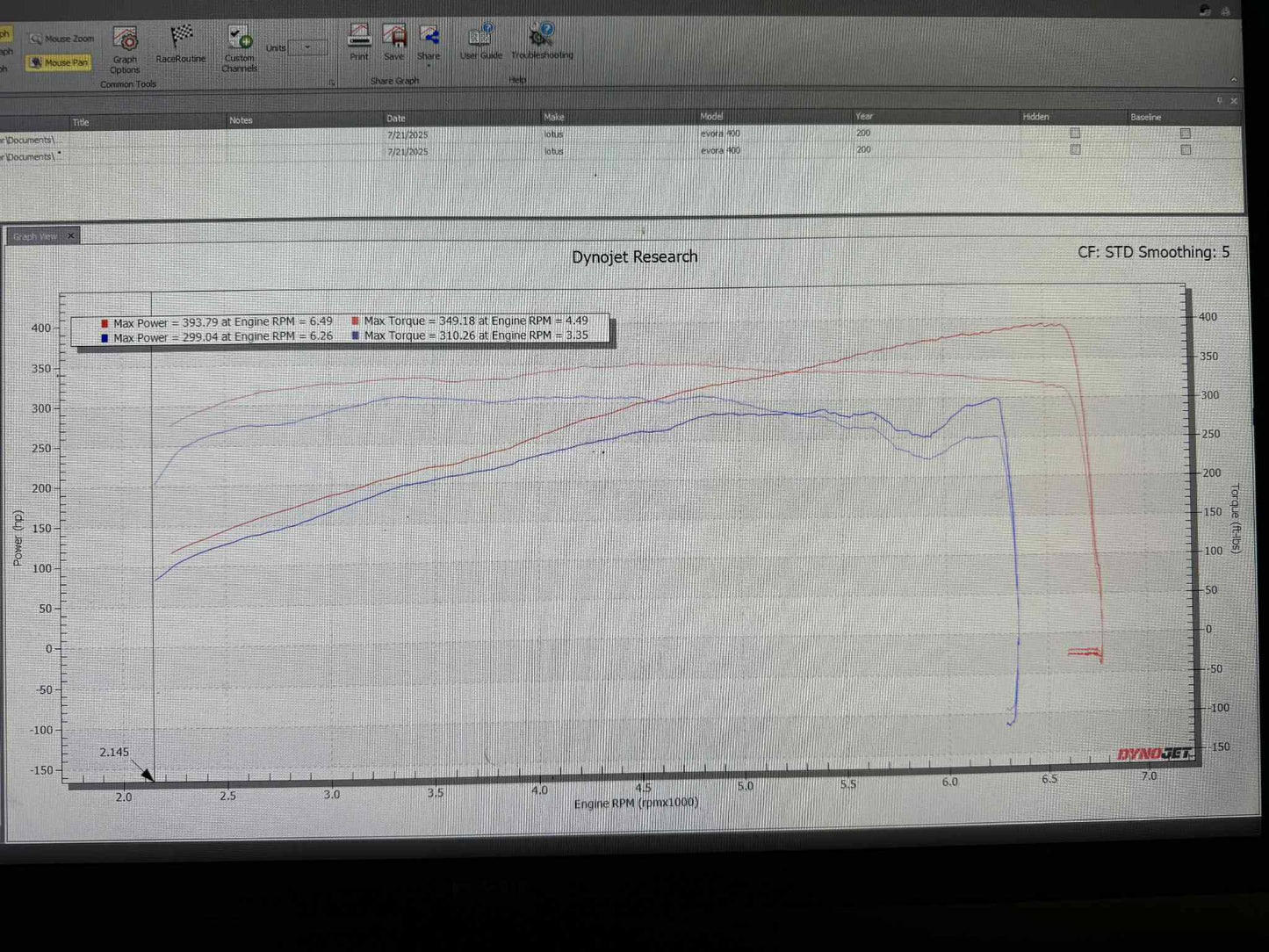1269x952 pixels.
Task: Select the Graph View tab
Action: tap(35, 235)
